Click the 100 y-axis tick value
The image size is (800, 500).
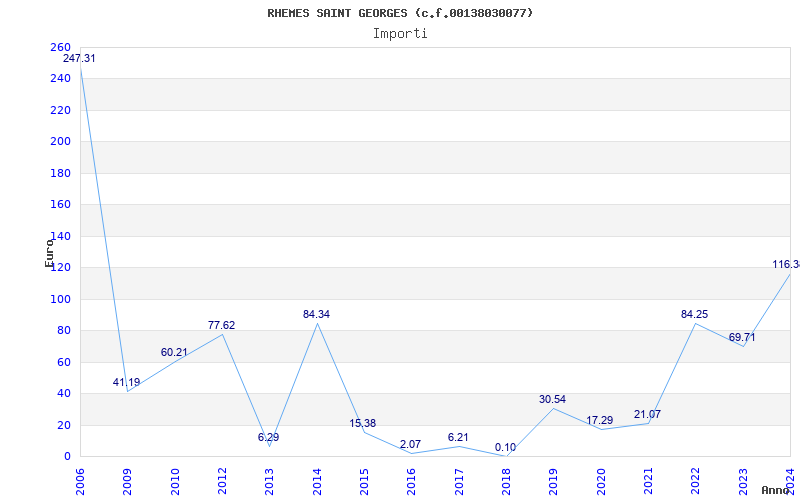60,299
